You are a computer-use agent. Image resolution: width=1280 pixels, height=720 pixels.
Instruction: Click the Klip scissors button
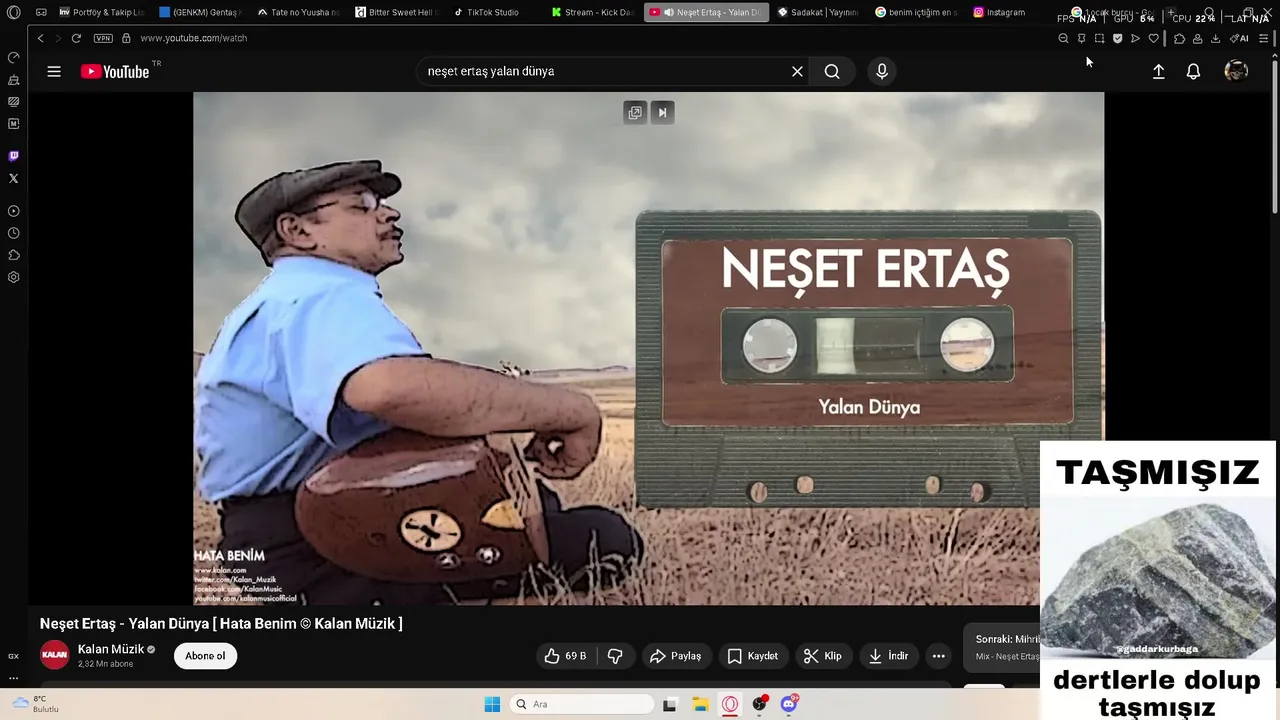[823, 656]
